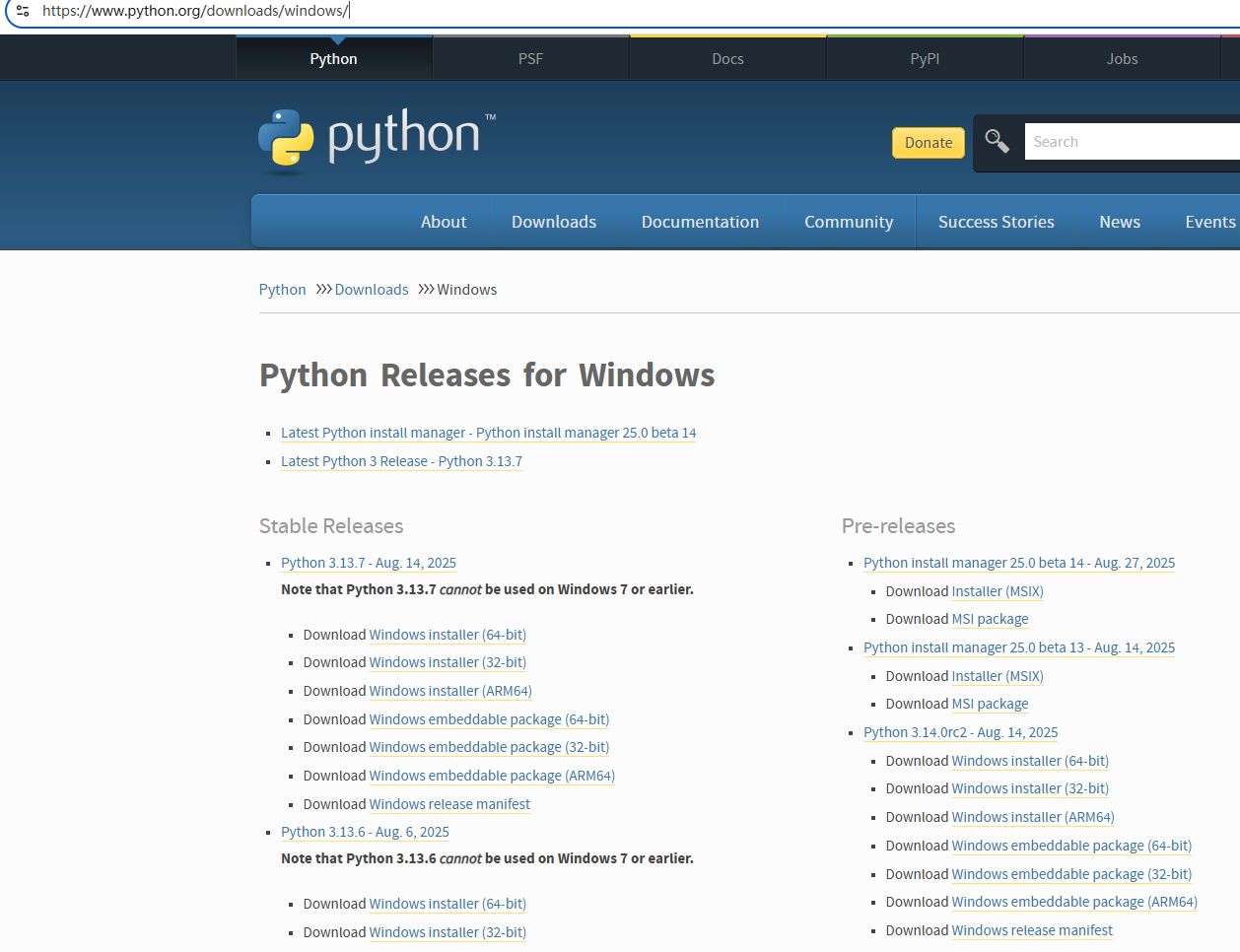
Task: Click the Downloads breadcrumb link
Action: pos(372,290)
